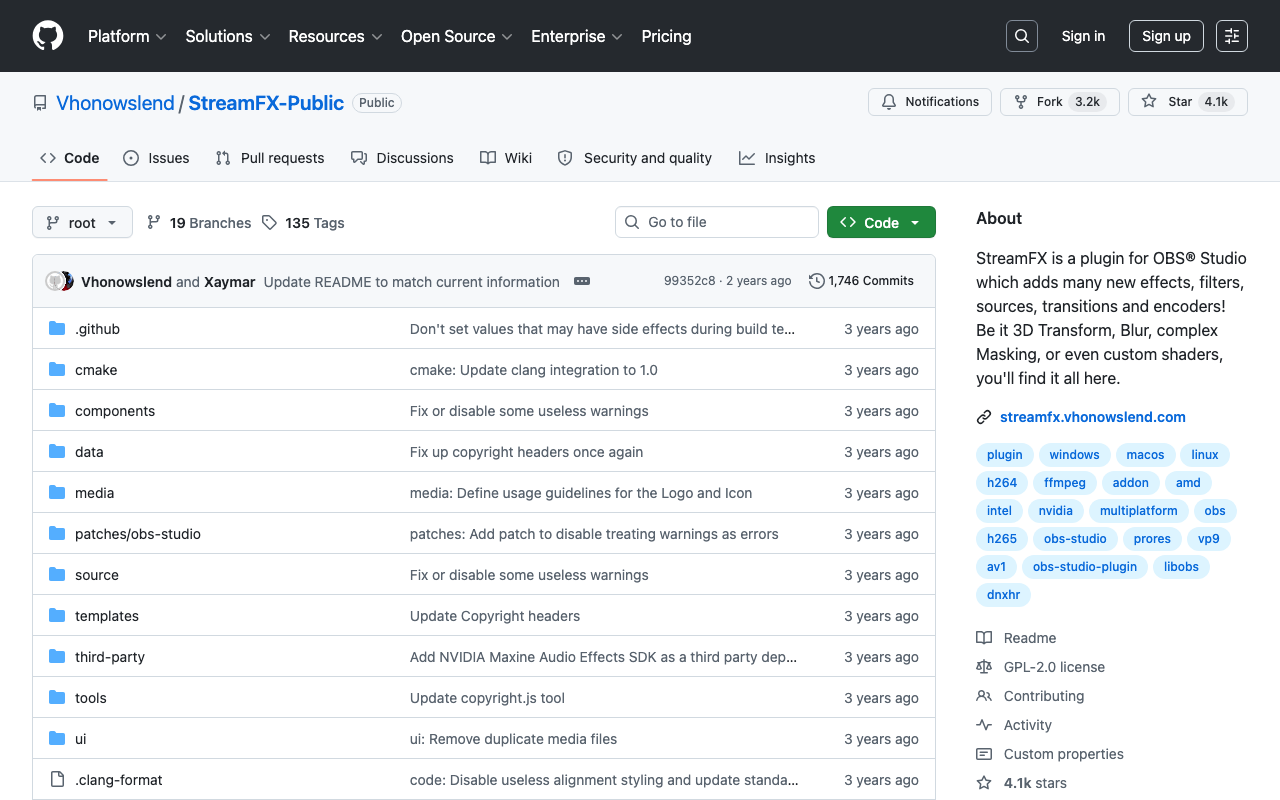Switch to the Issues tab
The image size is (1280, 800).
point(156,158)
